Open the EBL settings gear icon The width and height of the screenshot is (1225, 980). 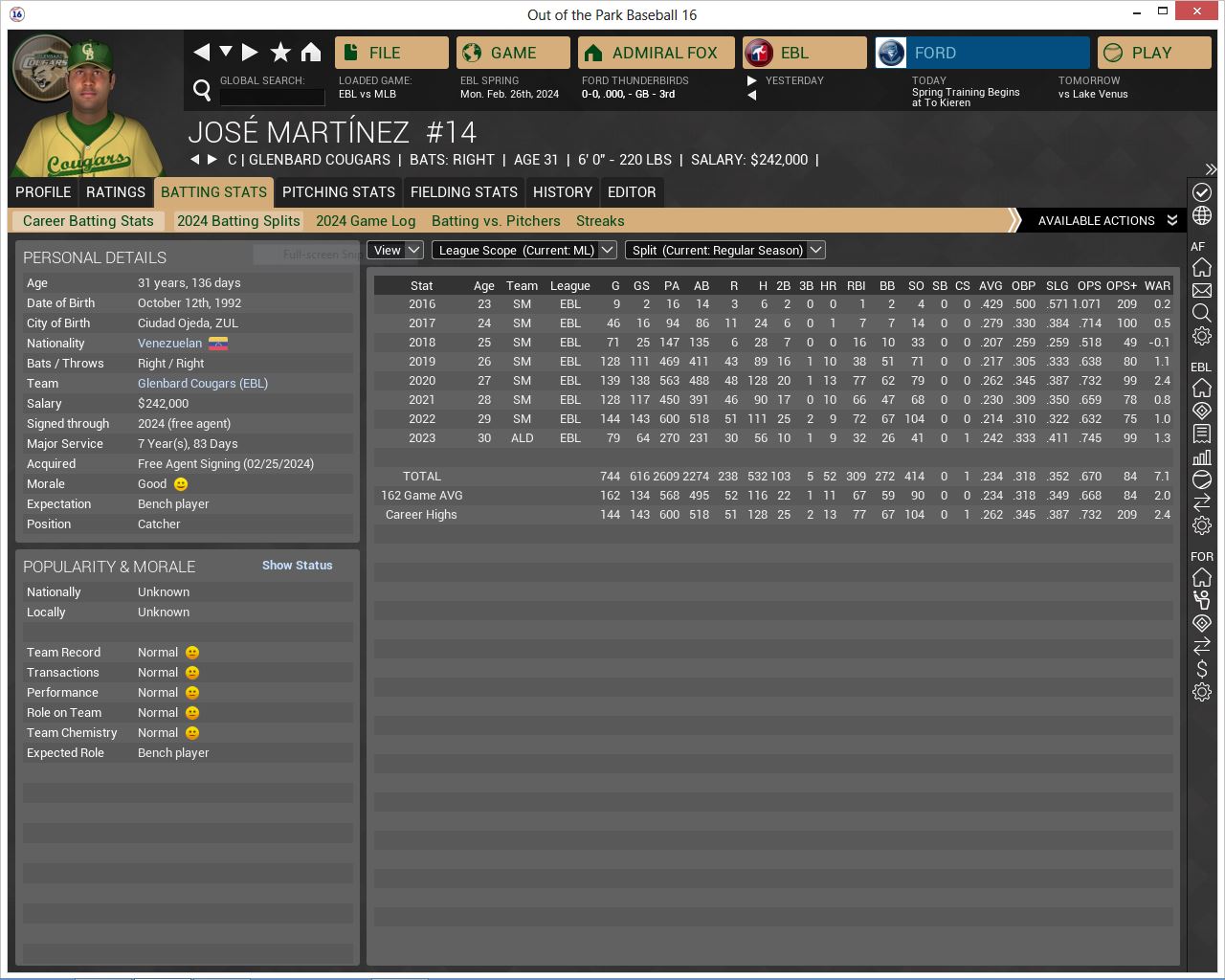coord(1202,525)
